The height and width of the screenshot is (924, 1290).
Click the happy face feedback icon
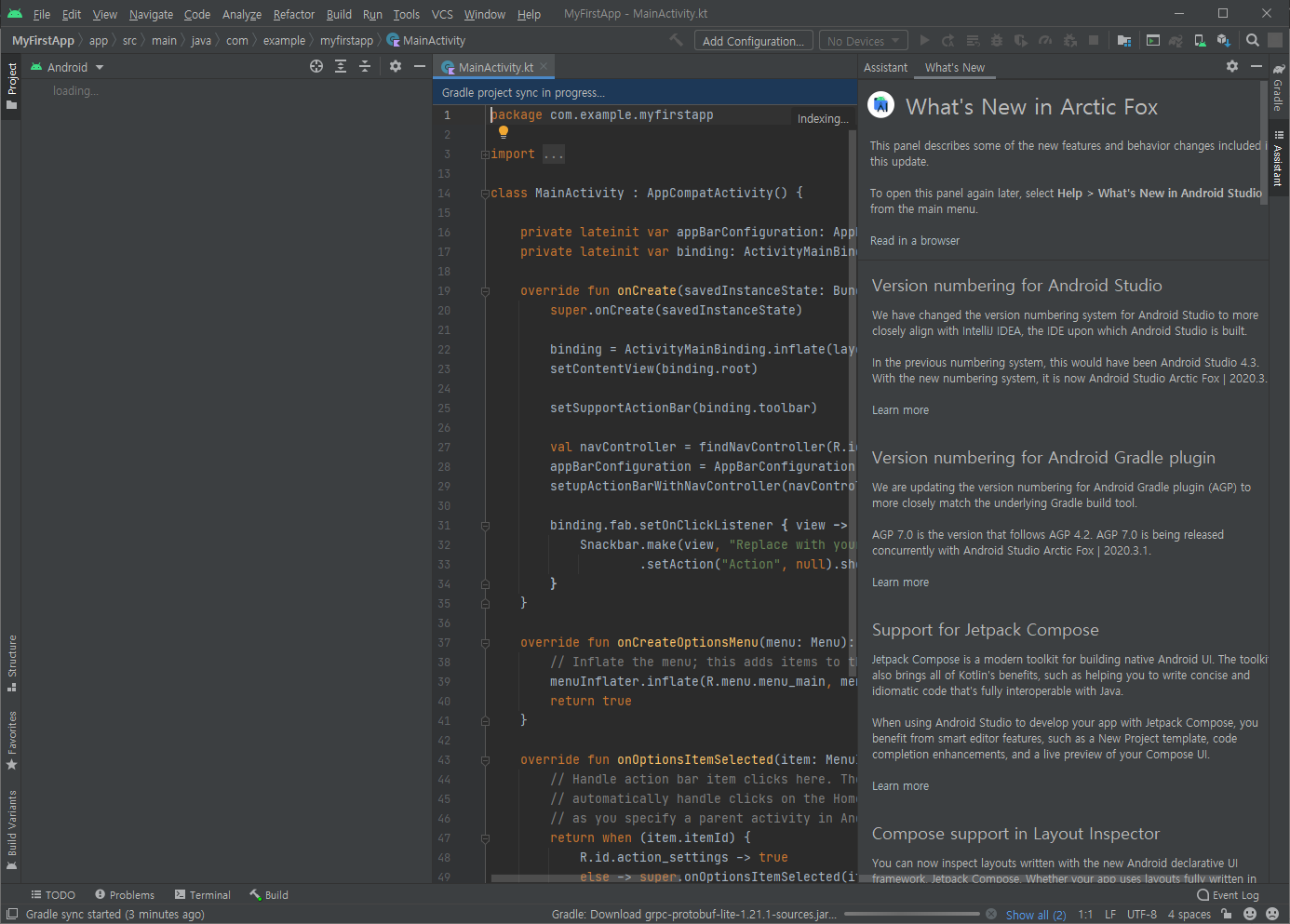(1250, 914)
